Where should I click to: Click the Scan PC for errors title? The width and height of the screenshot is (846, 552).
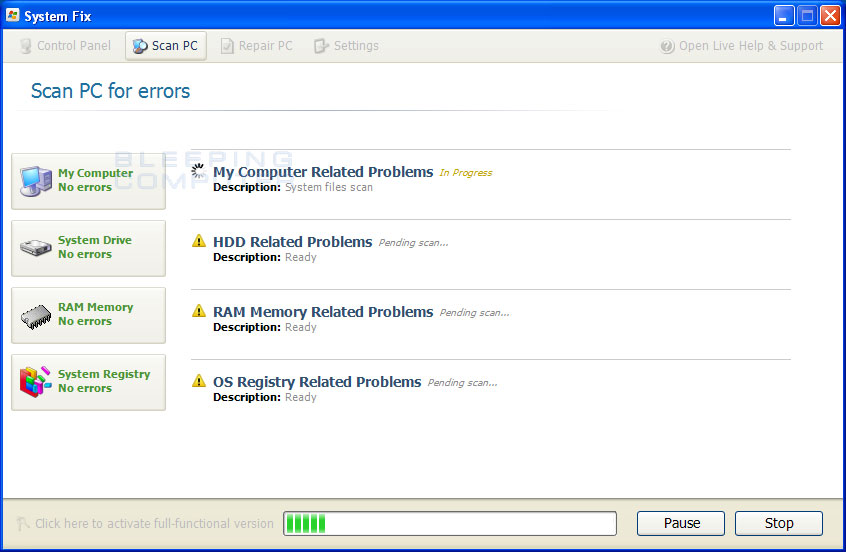point(111,91)
